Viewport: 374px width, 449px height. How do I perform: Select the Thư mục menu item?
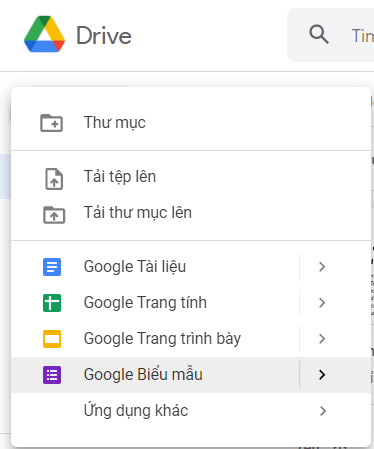point(191,122)
